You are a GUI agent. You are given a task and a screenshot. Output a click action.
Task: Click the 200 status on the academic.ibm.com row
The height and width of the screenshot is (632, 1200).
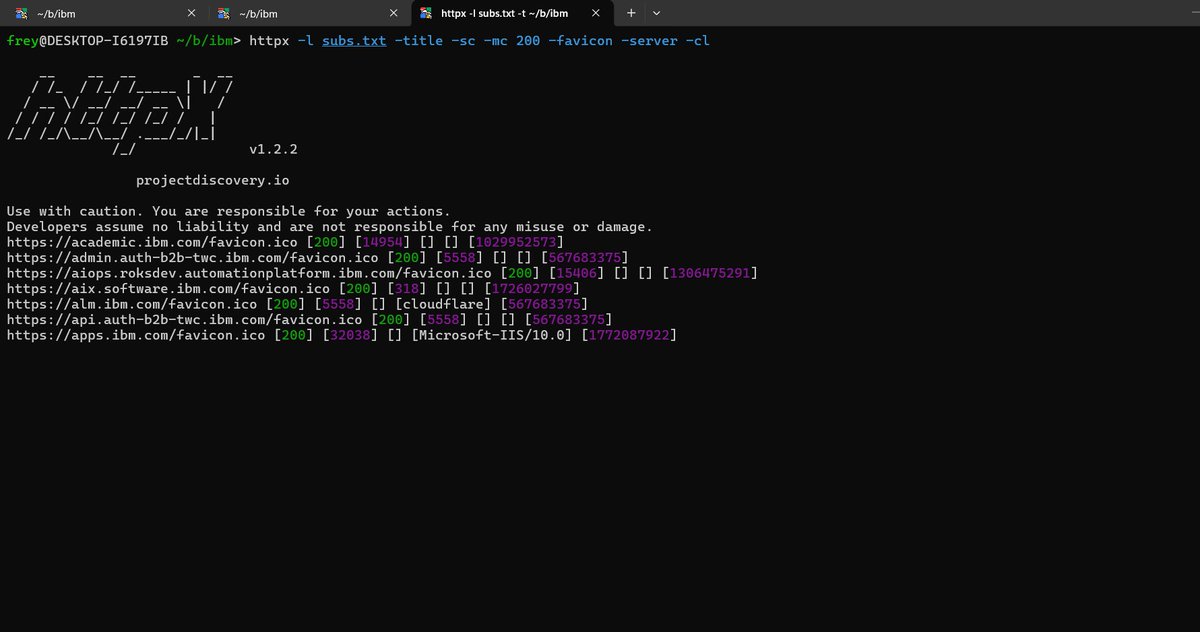[326, 243]
